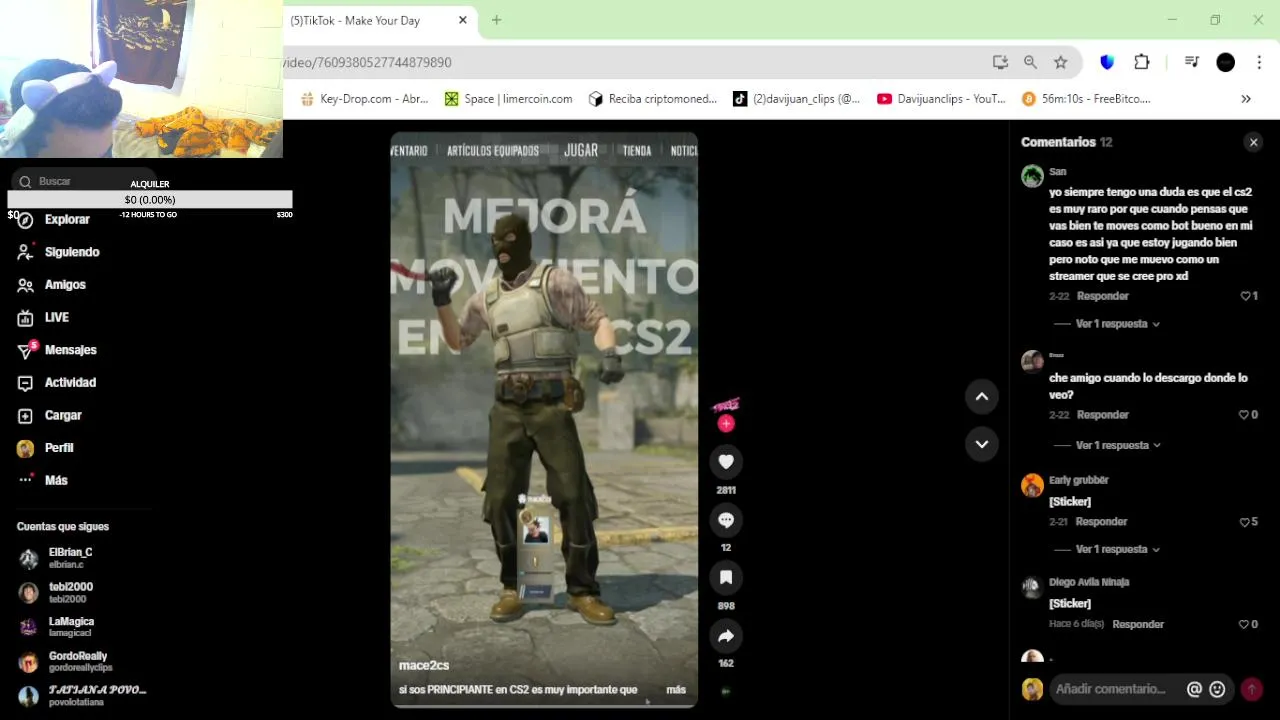
Task: Like the video with the heart icon
Action: click(726, 461)
